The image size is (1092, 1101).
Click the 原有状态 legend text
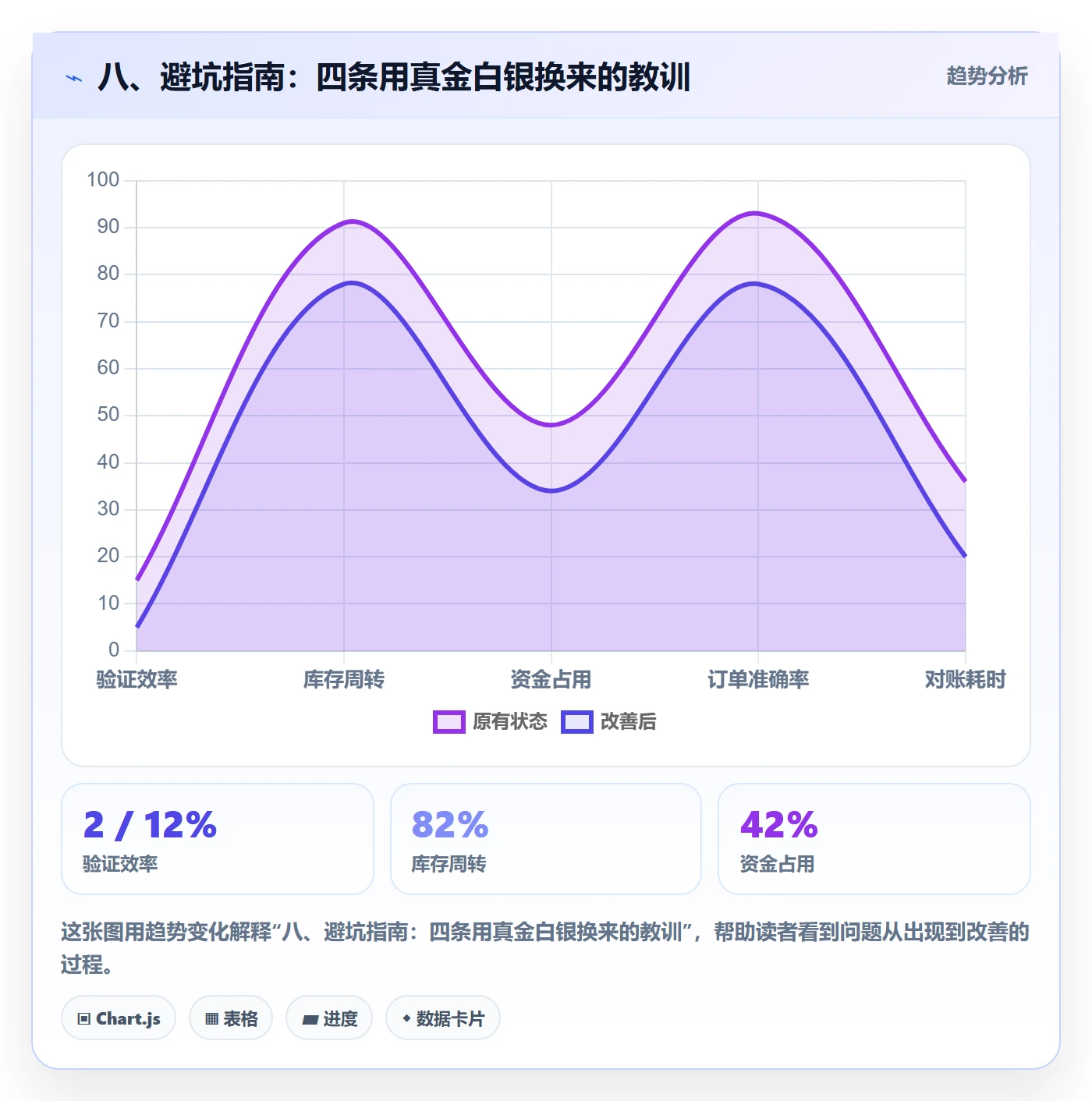[x=510, y=722]
